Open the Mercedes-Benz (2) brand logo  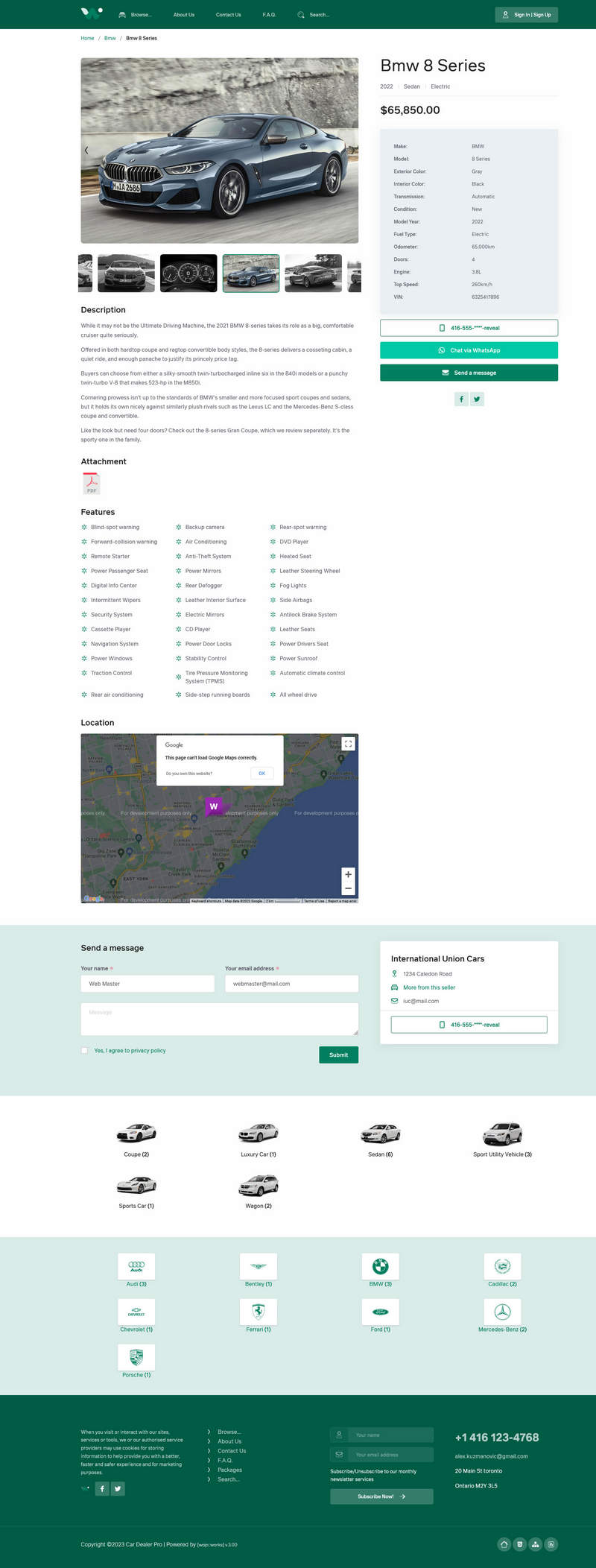point(502,1311)
